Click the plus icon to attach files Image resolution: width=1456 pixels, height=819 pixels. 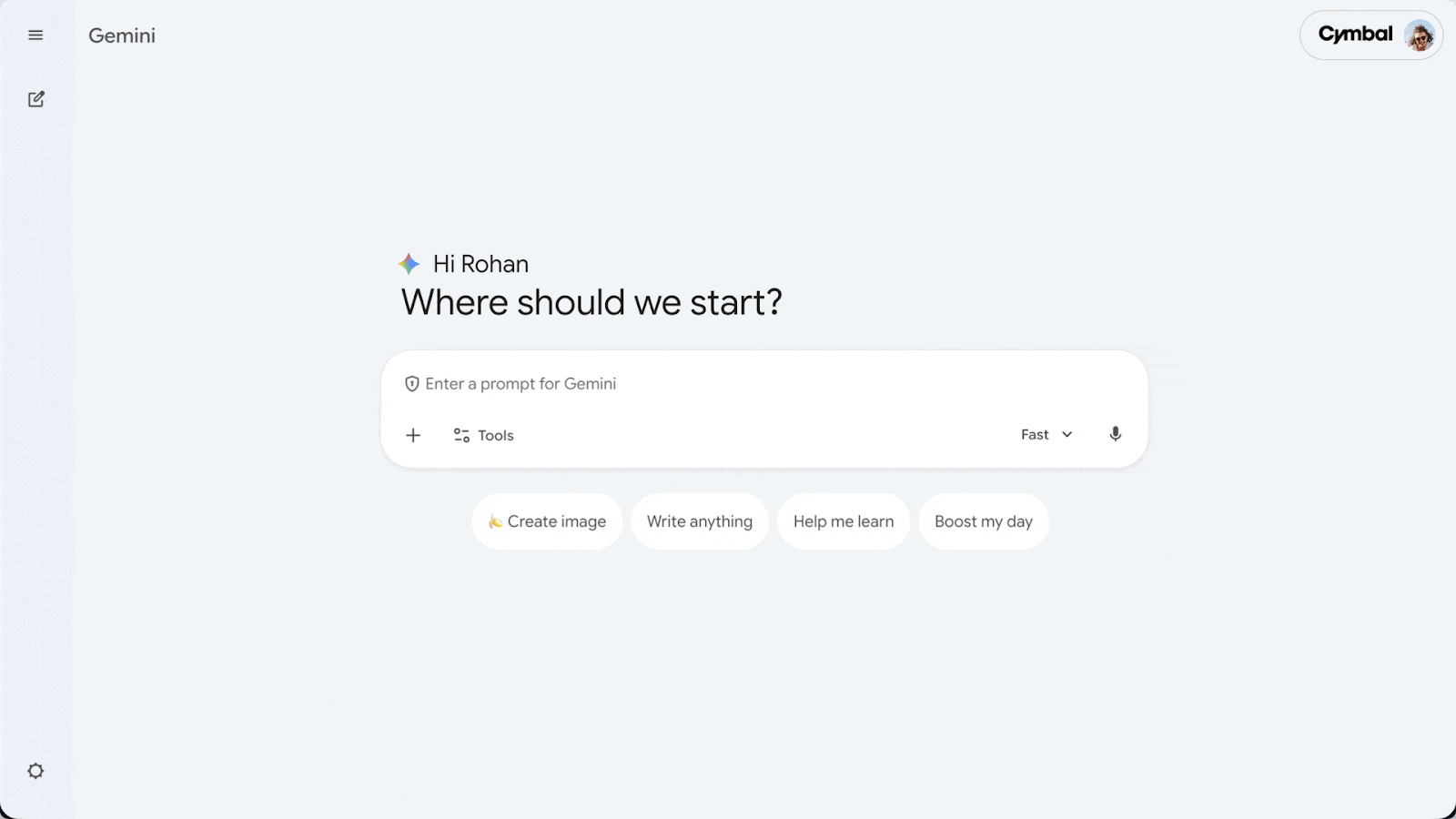[413, 435]
